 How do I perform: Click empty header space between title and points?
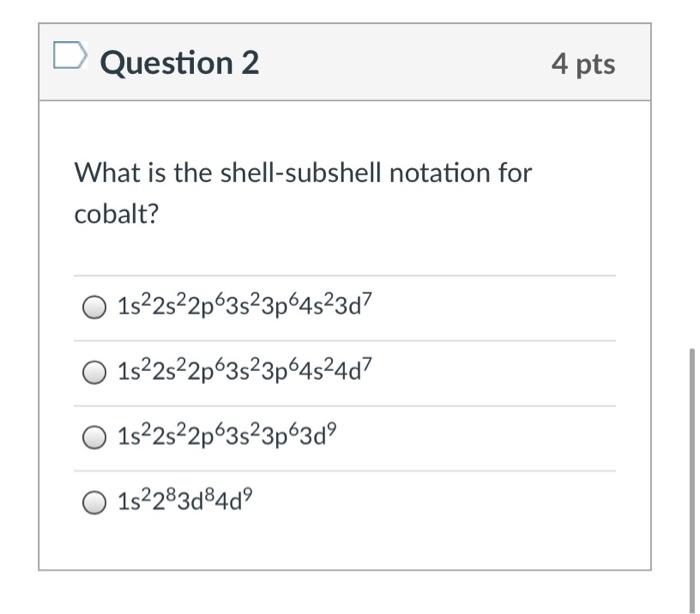400,63
